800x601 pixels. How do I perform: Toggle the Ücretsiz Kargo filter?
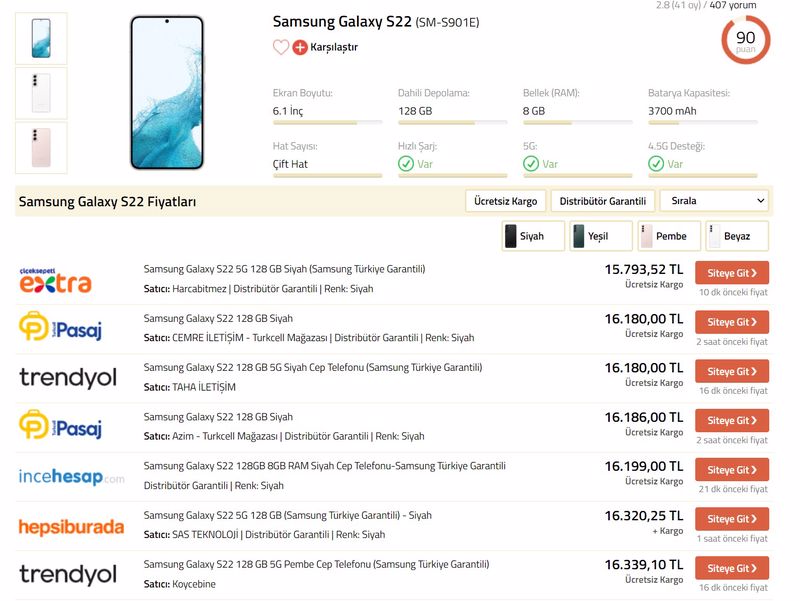[x=506, y=201]
